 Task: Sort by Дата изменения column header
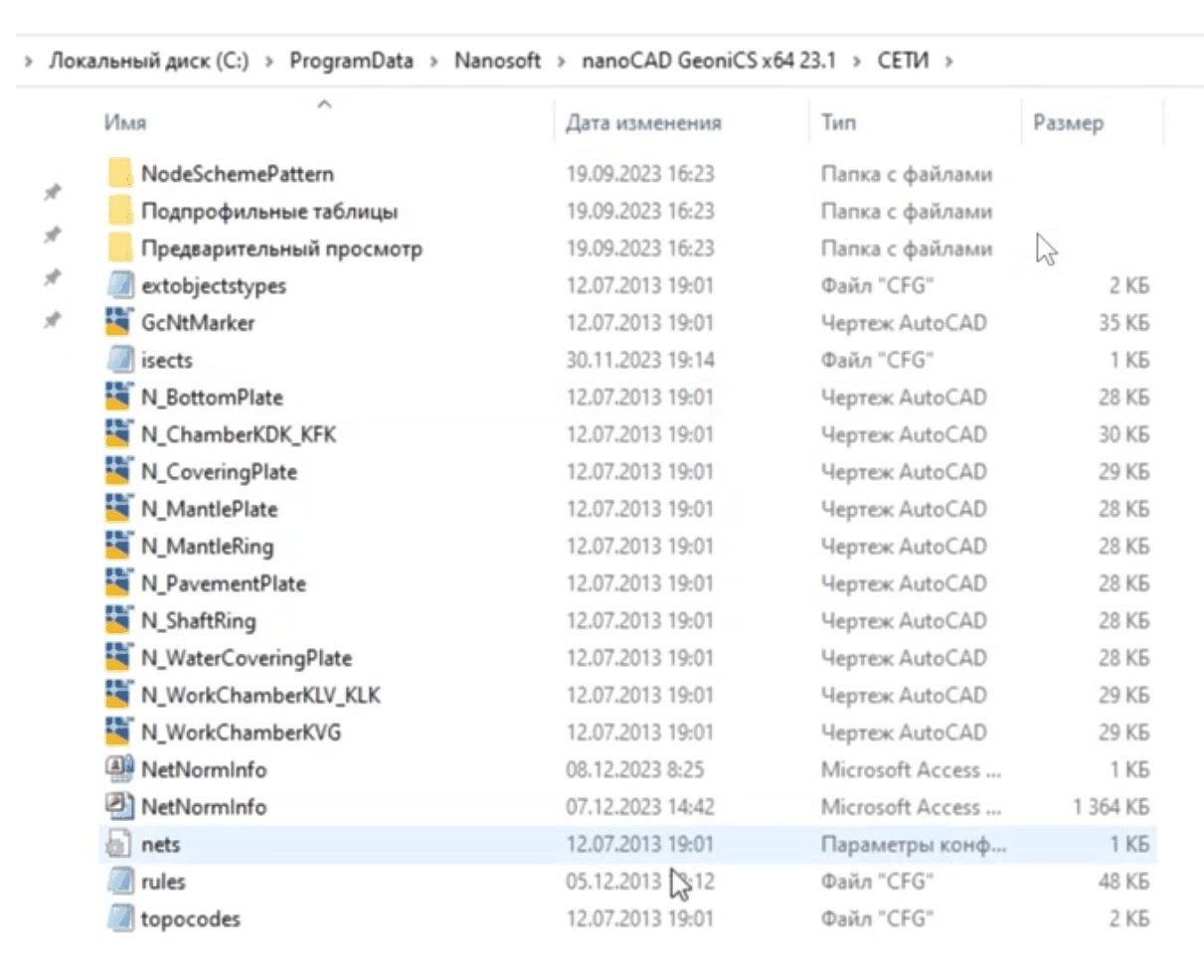pyautogui.click(x=643, y=123)
